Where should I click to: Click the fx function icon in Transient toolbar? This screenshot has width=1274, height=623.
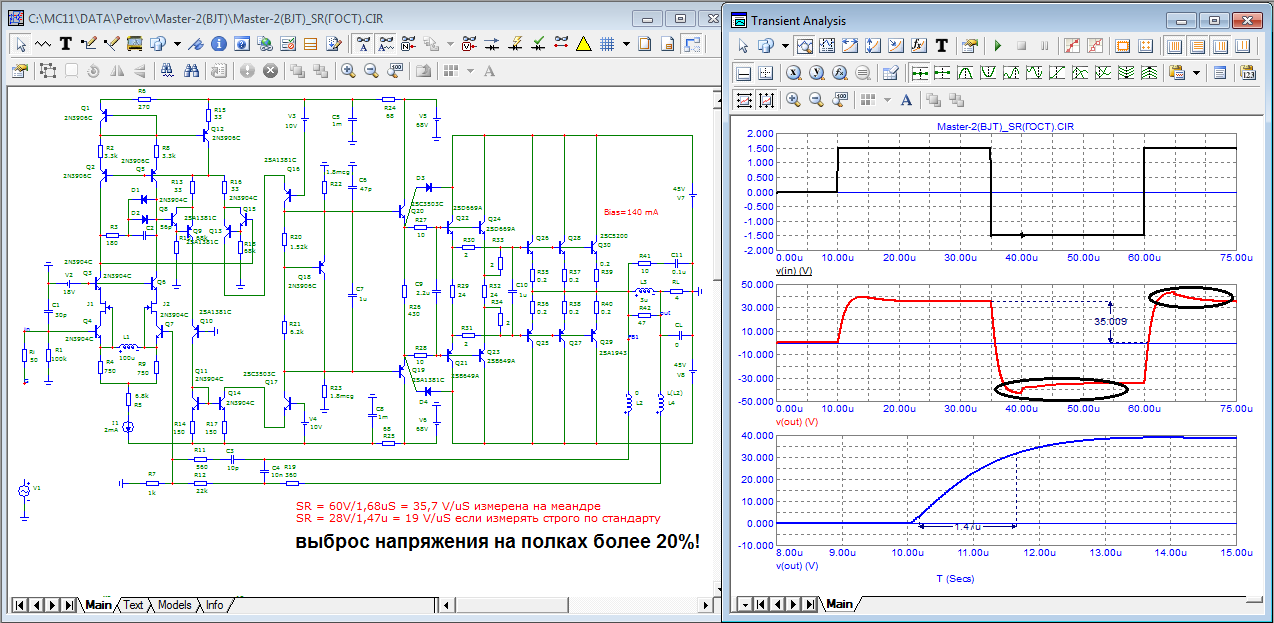click(x=919, y=45)
